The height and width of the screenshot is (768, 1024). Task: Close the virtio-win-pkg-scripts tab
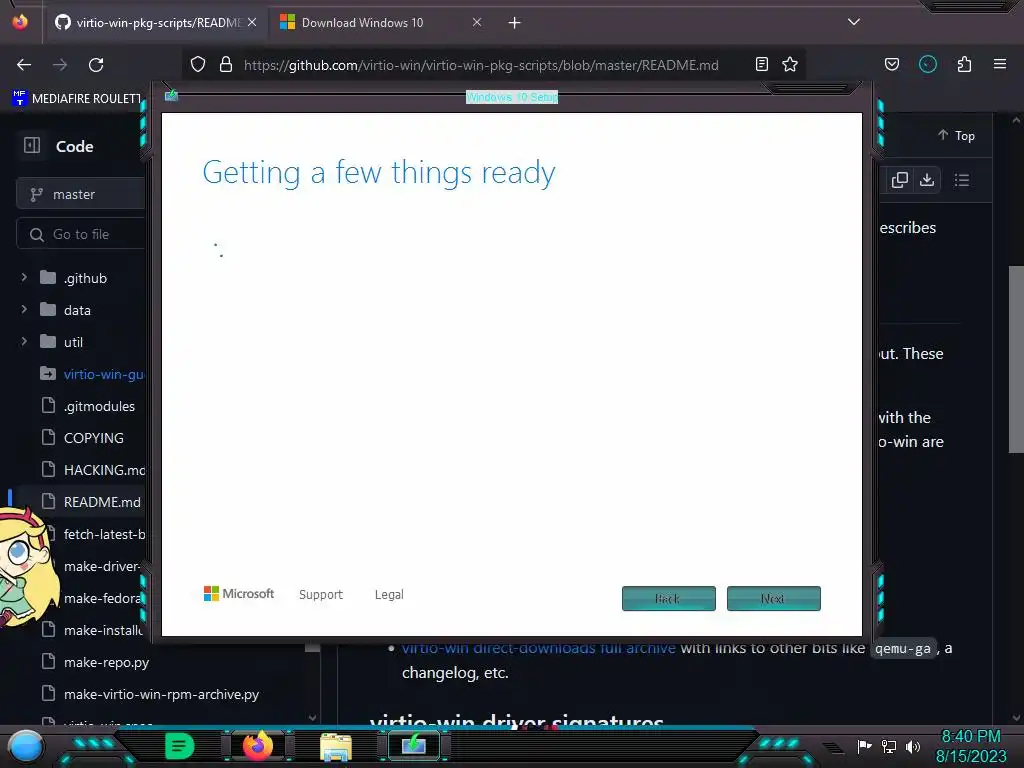coord(252,22)
